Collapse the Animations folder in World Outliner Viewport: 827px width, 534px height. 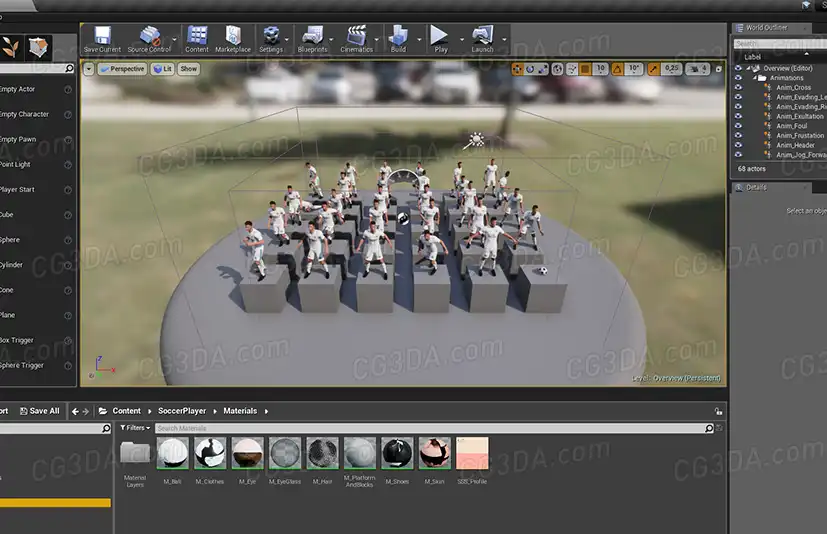tap(755, 78)
